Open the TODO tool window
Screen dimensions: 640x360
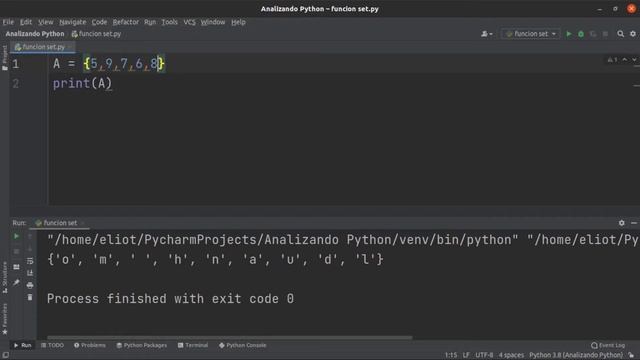pyautogui.click(x=52, y=345)
